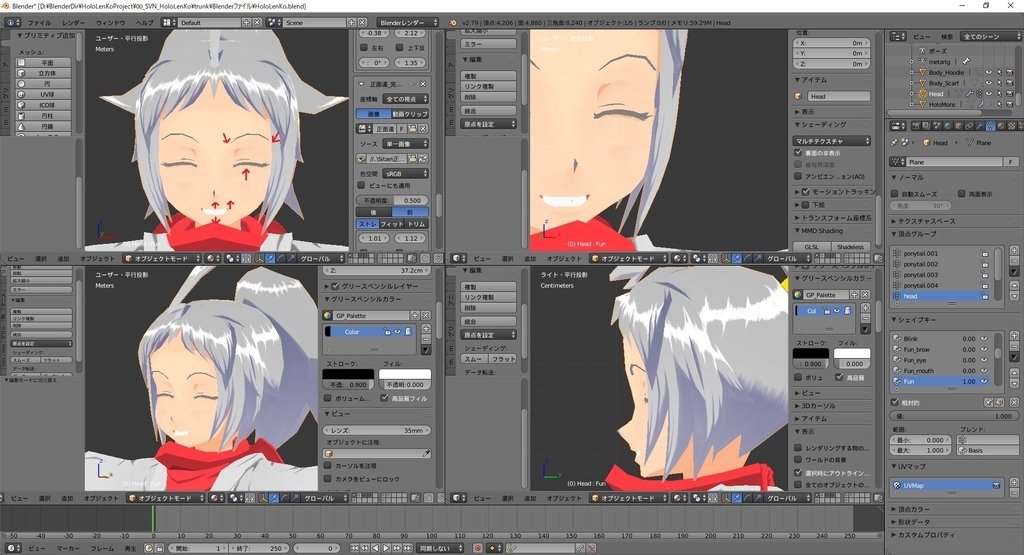Open the Blenderレンダー engine dropdown

(x=409, y=22)
